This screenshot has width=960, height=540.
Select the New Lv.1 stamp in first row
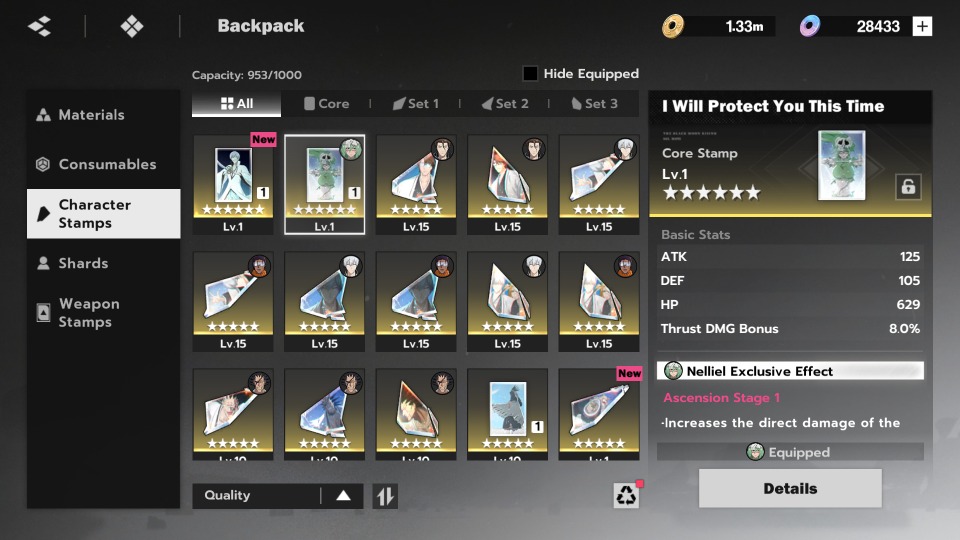(233, 184)
